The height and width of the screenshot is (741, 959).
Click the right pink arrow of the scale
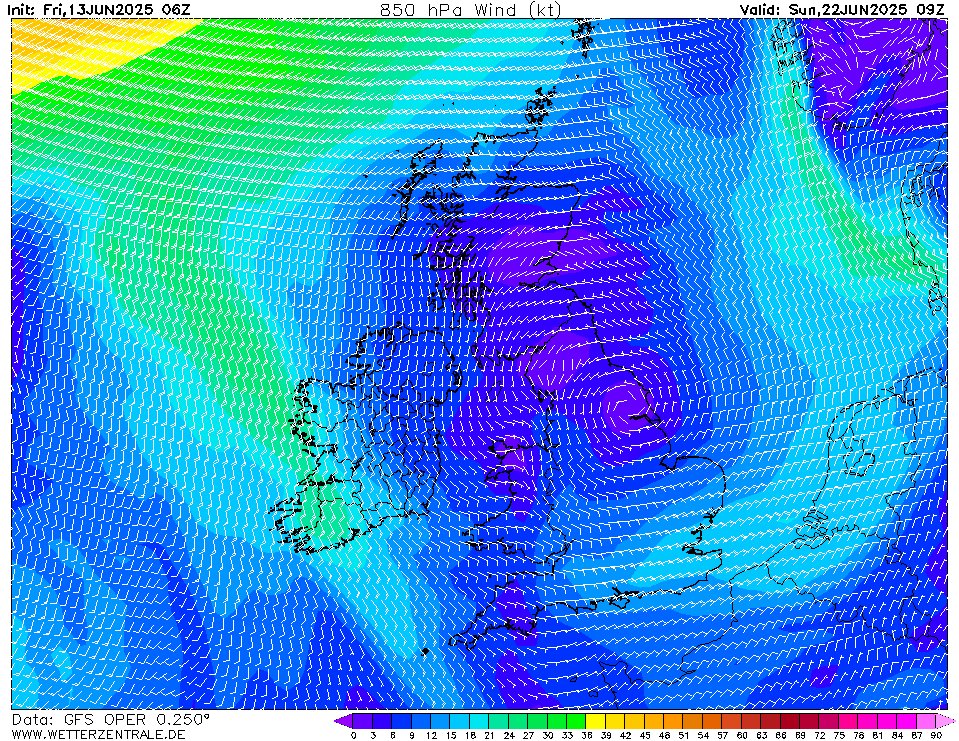(945, 721)
